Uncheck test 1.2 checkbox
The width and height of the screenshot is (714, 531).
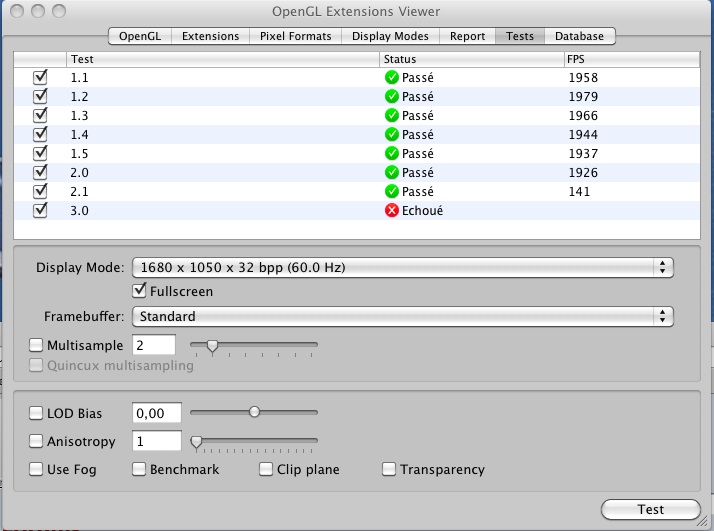40,96
